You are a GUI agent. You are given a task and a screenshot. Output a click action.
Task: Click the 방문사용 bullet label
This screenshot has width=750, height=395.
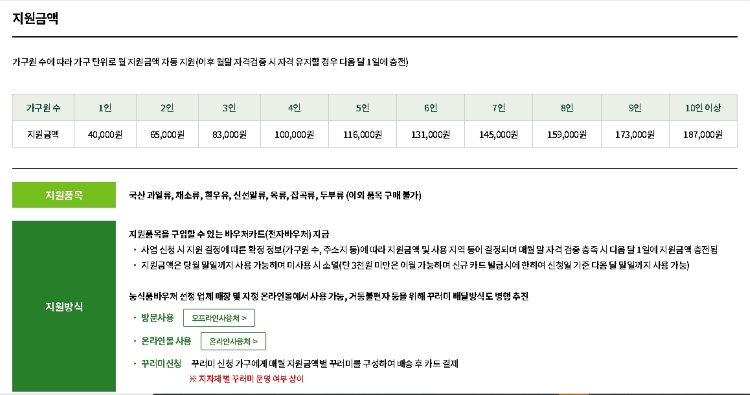pyautogui.click(x=157, y=318)
